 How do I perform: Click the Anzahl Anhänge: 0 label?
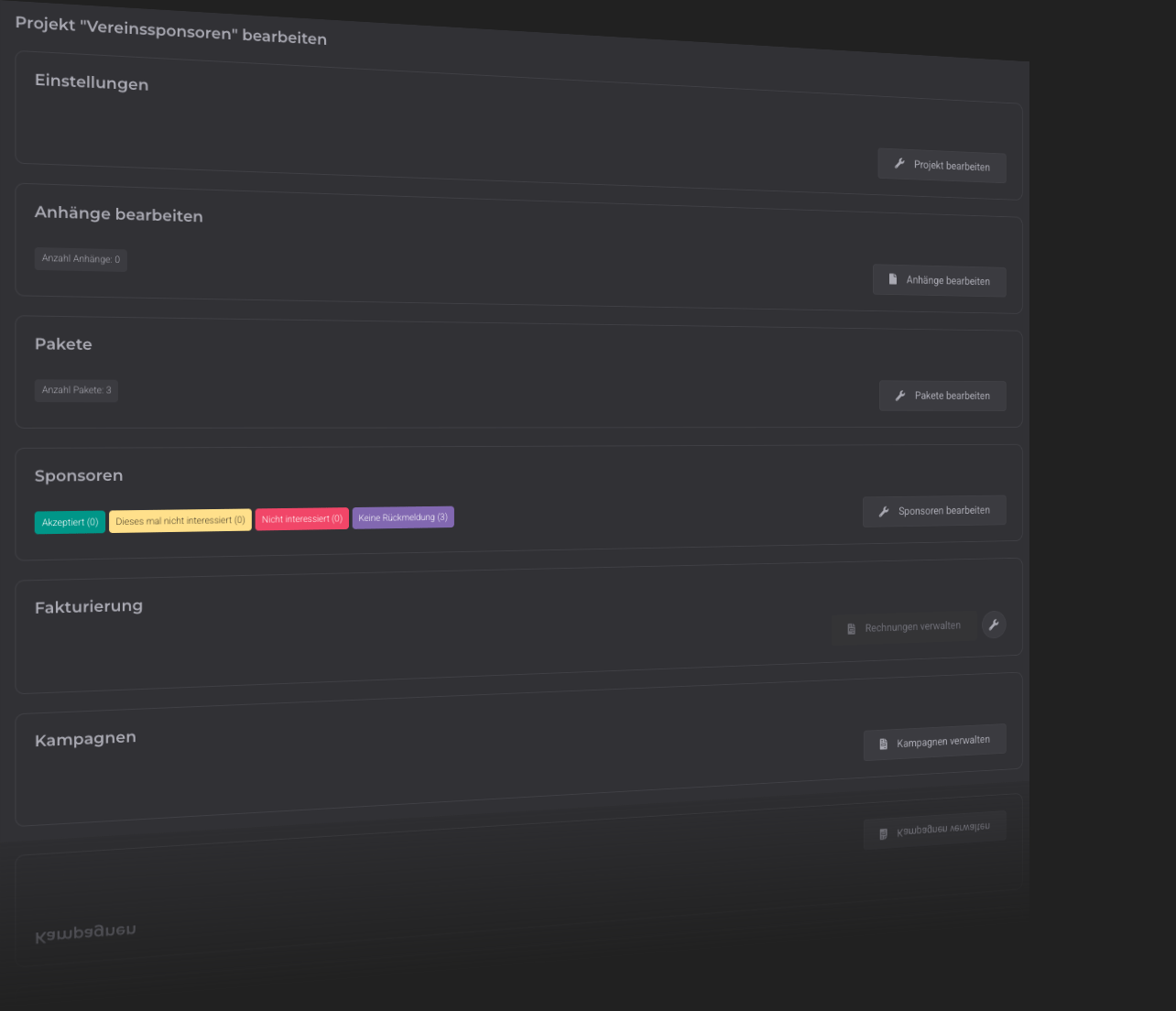pyautogui.click(x=81, y=259)
